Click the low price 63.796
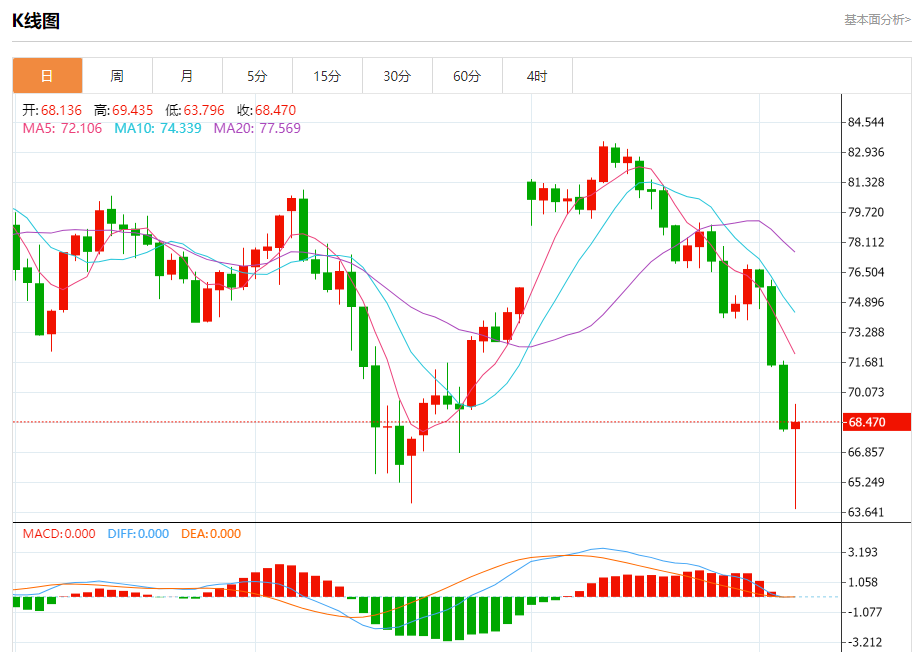The width and height of the screenshot is (922, 652). 204,110
